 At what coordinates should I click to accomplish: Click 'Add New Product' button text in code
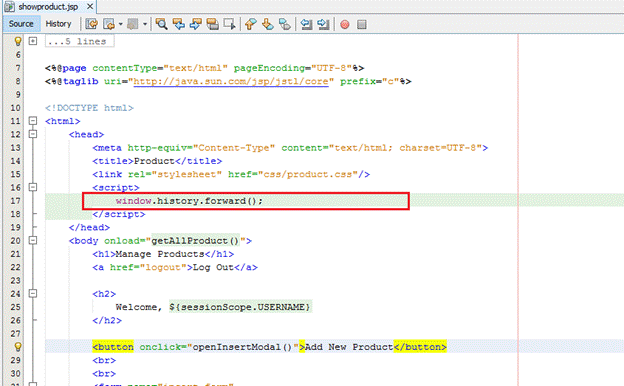tap(349, 347)
